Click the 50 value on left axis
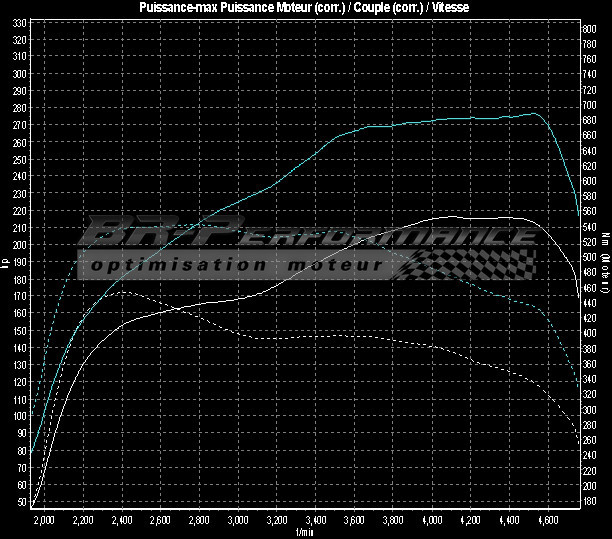Image resolution: width=612 pixels, height=539 pixels. coord(22,501)
